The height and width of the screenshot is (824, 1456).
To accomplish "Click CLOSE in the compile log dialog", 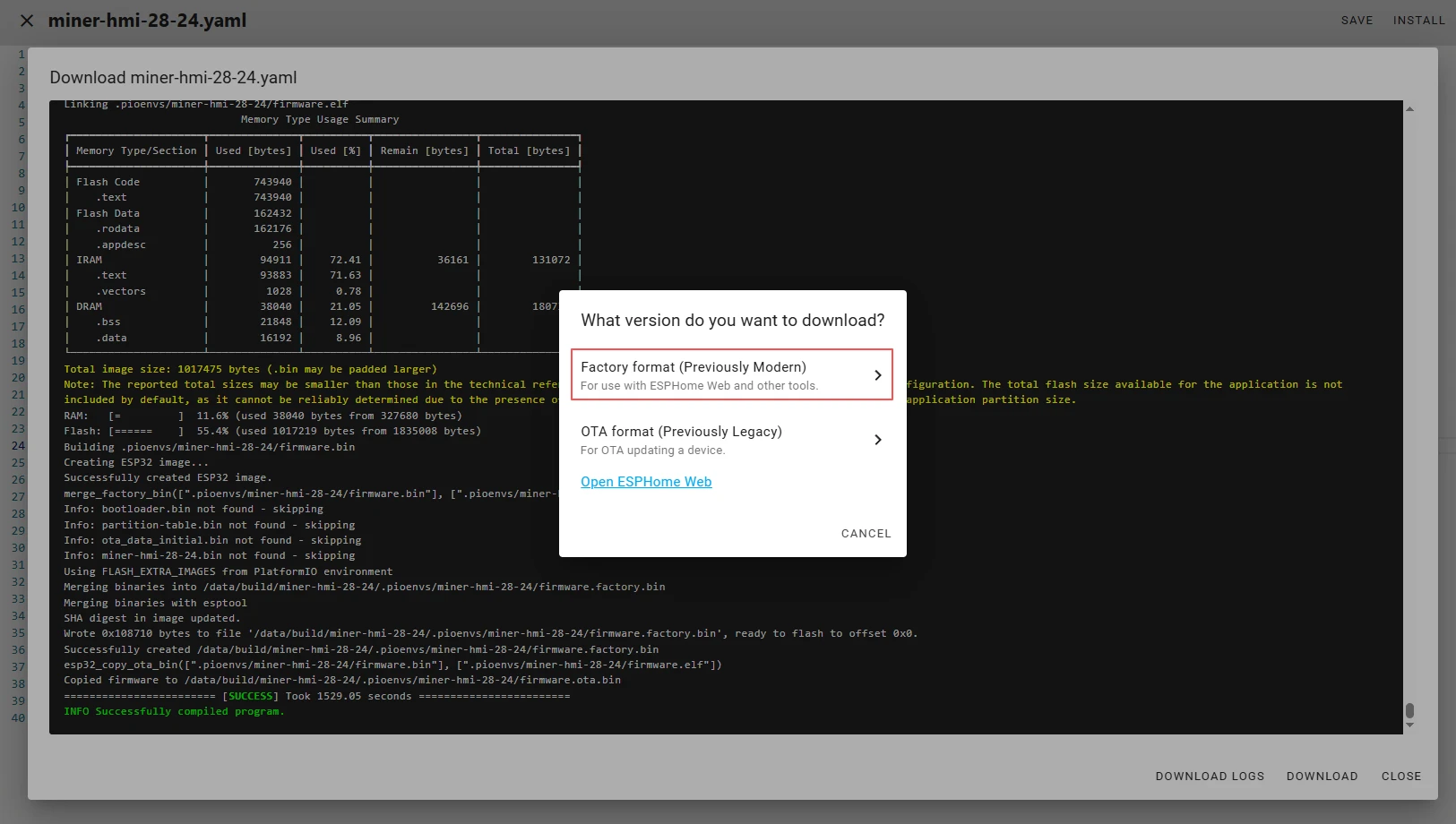I will tap(1400, 777).
